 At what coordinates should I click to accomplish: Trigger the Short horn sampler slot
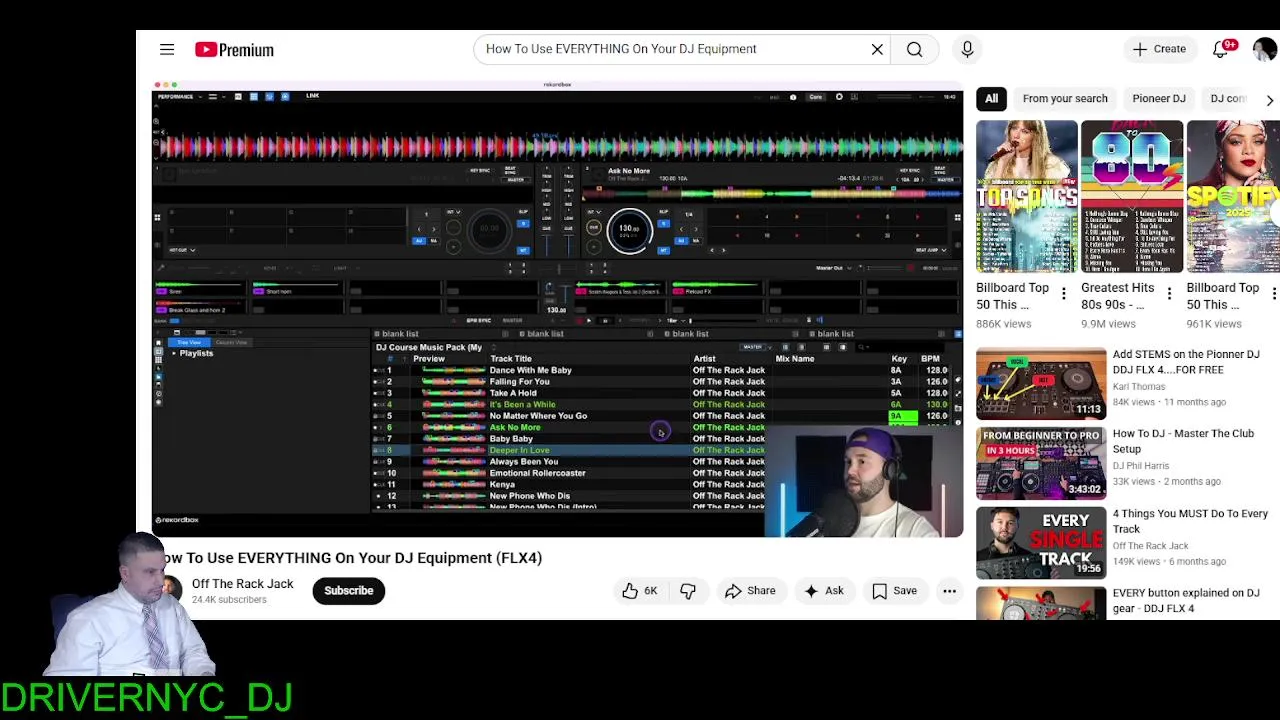[298, 289]
